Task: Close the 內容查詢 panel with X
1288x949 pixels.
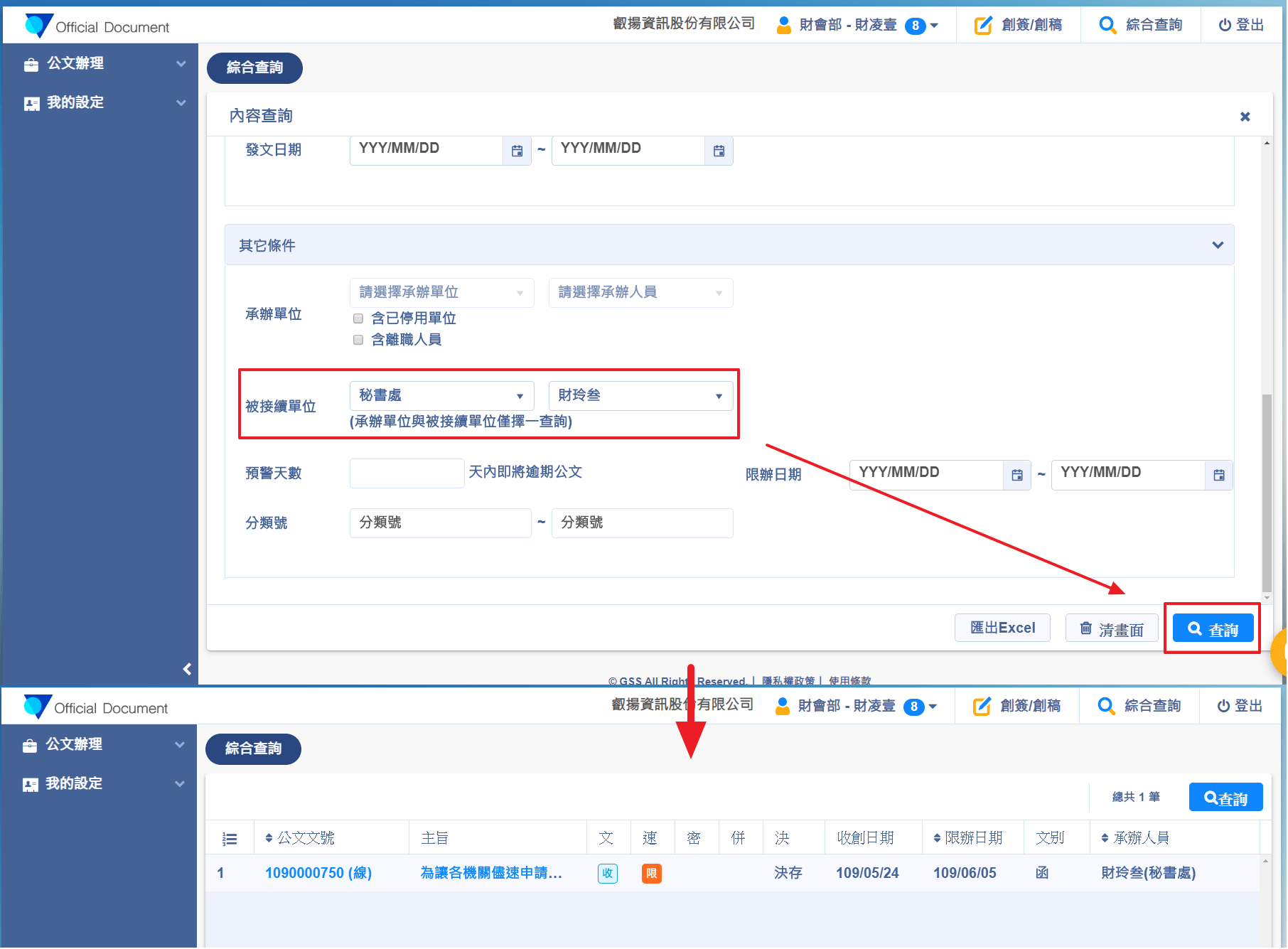Action: 1245,117
